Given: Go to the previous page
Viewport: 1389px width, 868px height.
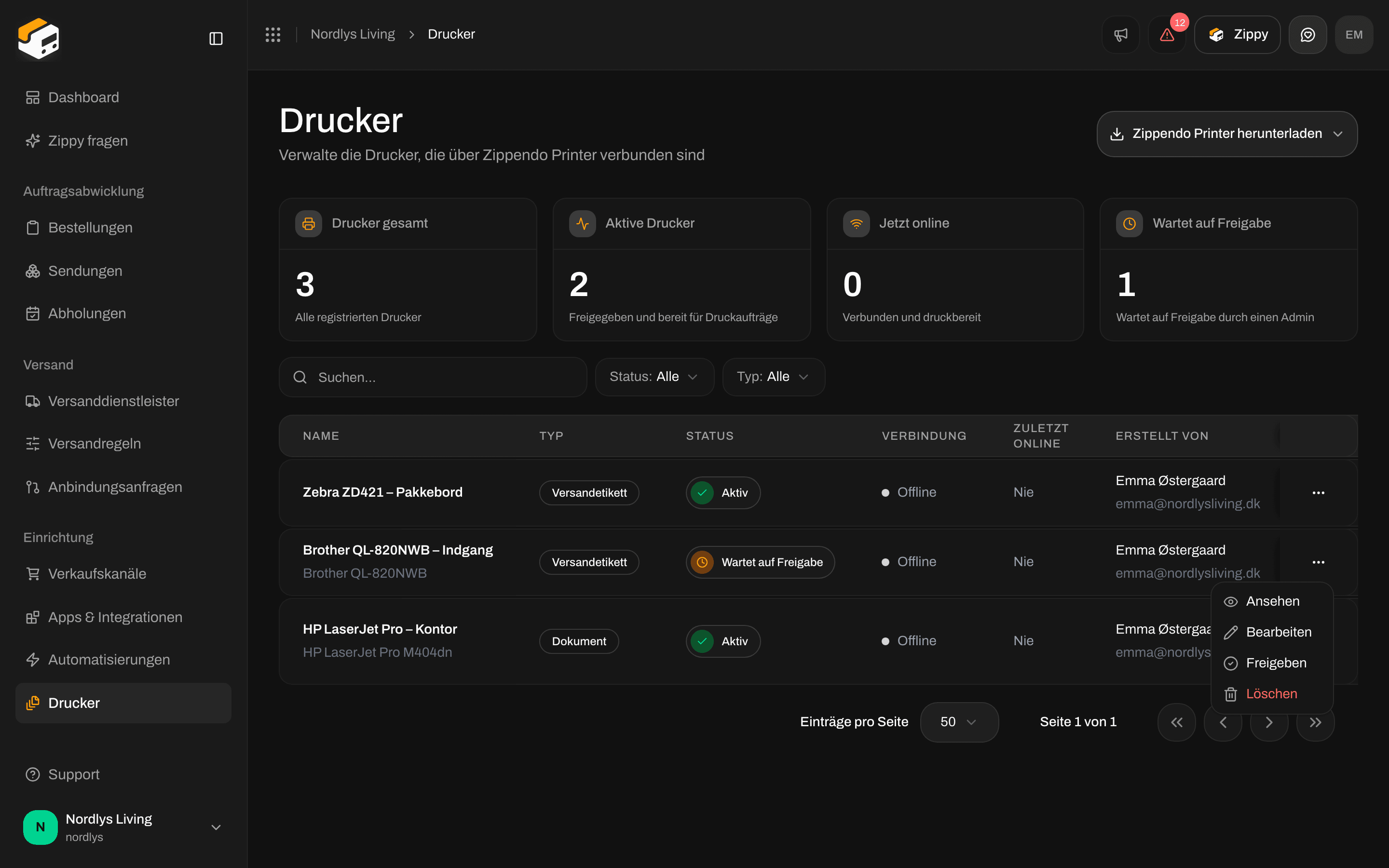Looking at the screenshot, I should 1223,721.
